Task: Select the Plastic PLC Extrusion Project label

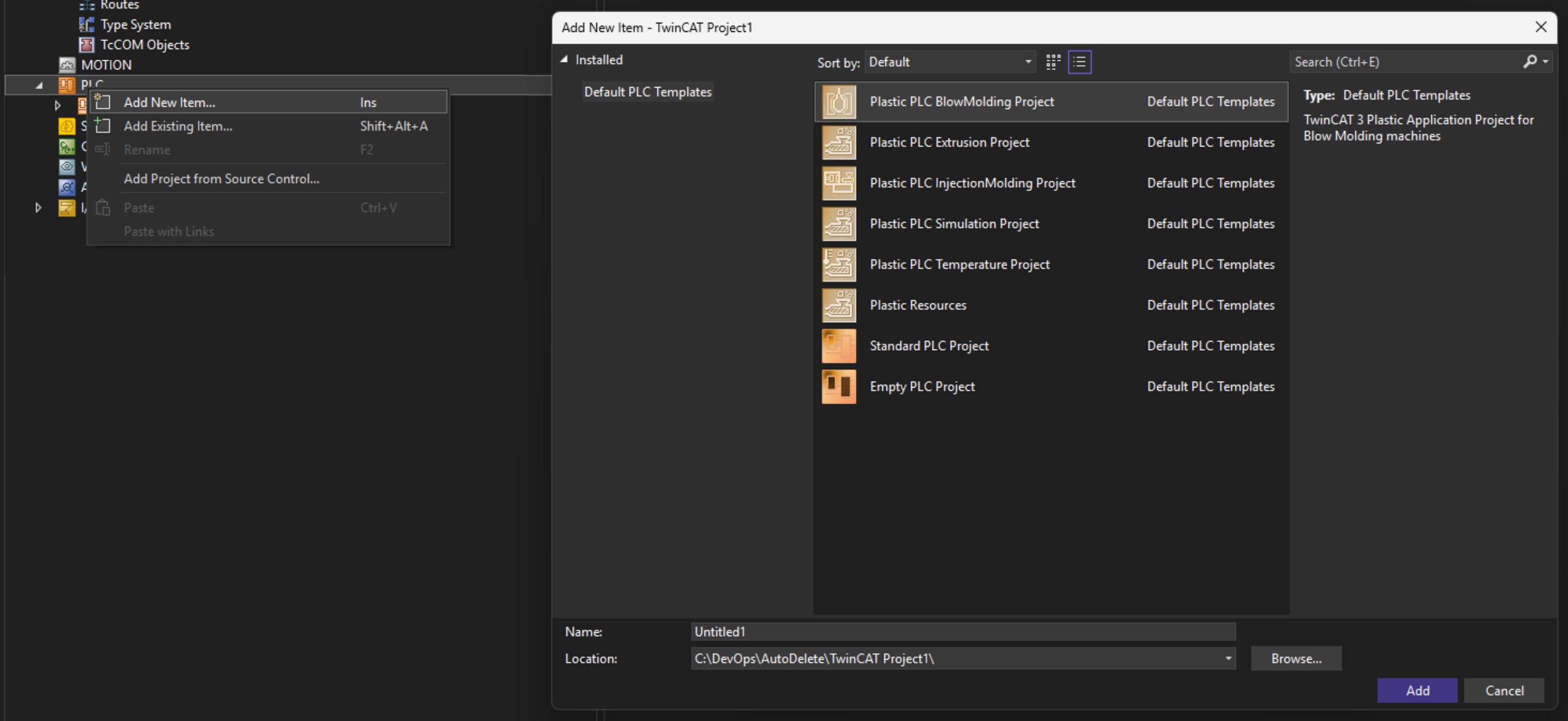Action: click(950, 143)
